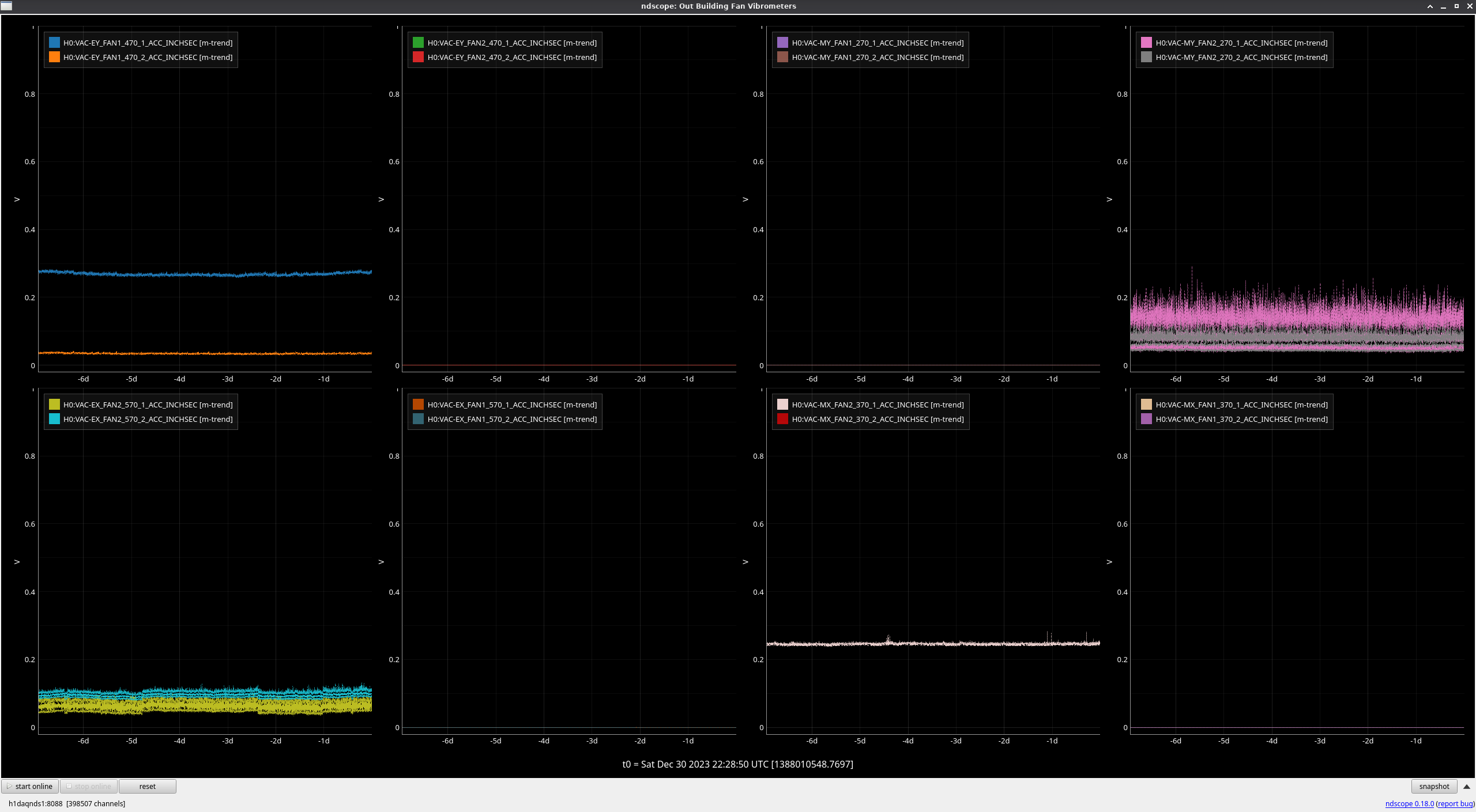
Task: Click the stop online button
Action: click(x=89, y=786)
